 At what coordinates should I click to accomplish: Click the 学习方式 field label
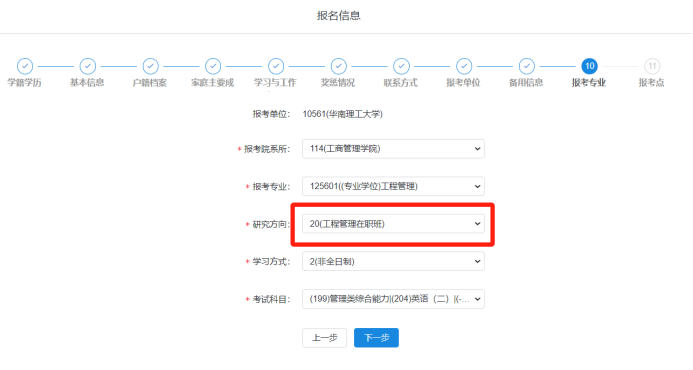(x=271, y=262)
